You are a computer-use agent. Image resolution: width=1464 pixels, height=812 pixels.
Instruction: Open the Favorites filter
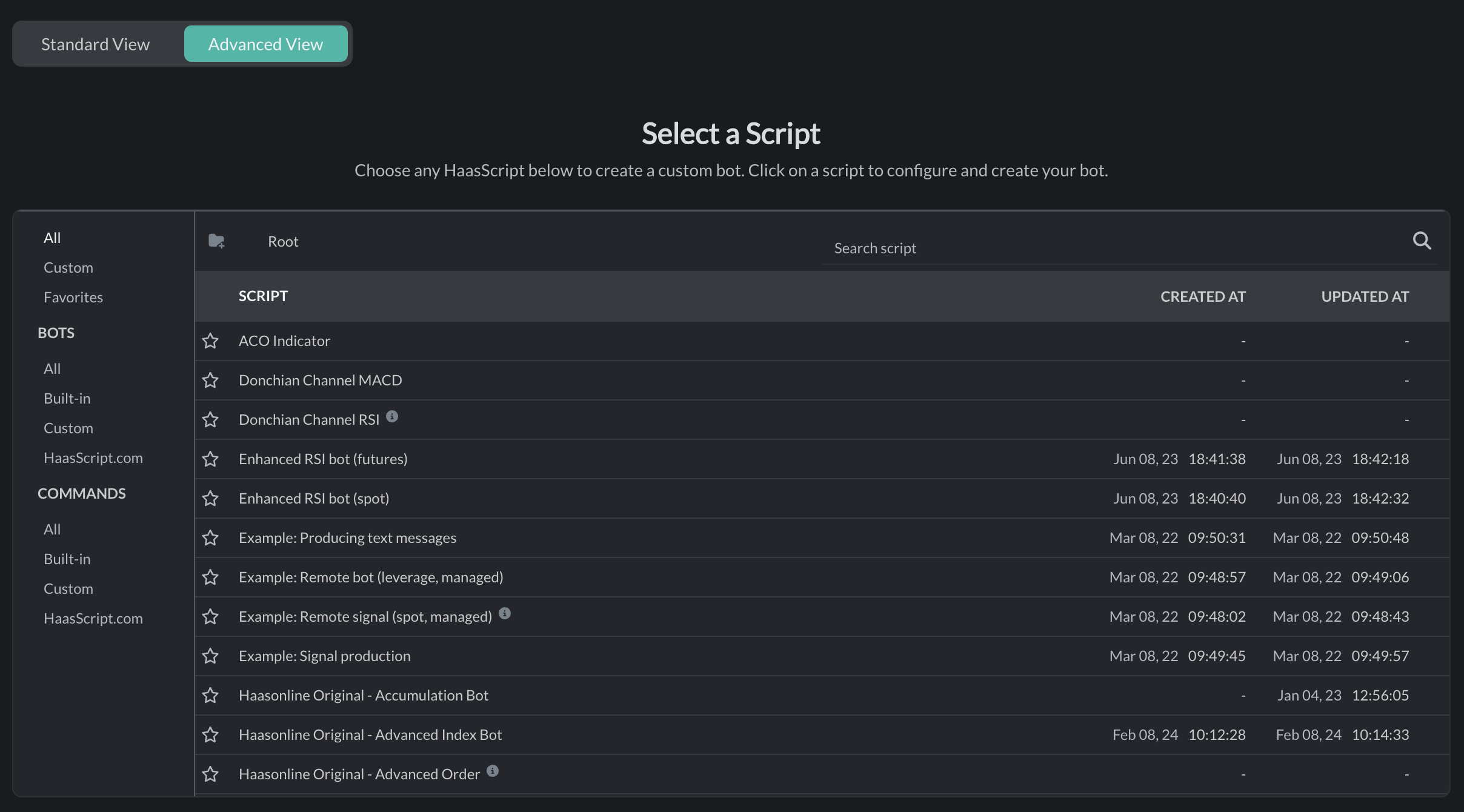73,296
